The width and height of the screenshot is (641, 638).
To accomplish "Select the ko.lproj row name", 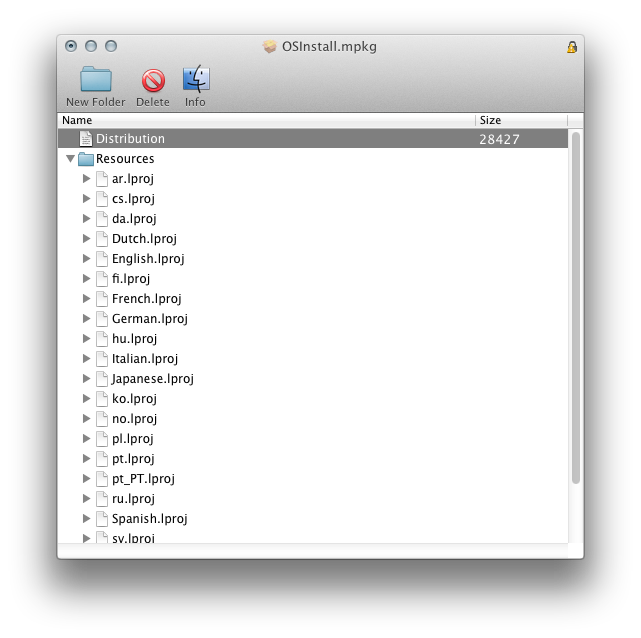I will pos(134,399).
